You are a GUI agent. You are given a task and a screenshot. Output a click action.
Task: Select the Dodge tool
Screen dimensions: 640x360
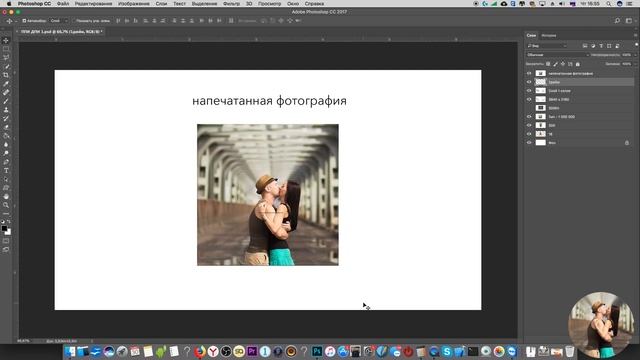click(6, 153)
